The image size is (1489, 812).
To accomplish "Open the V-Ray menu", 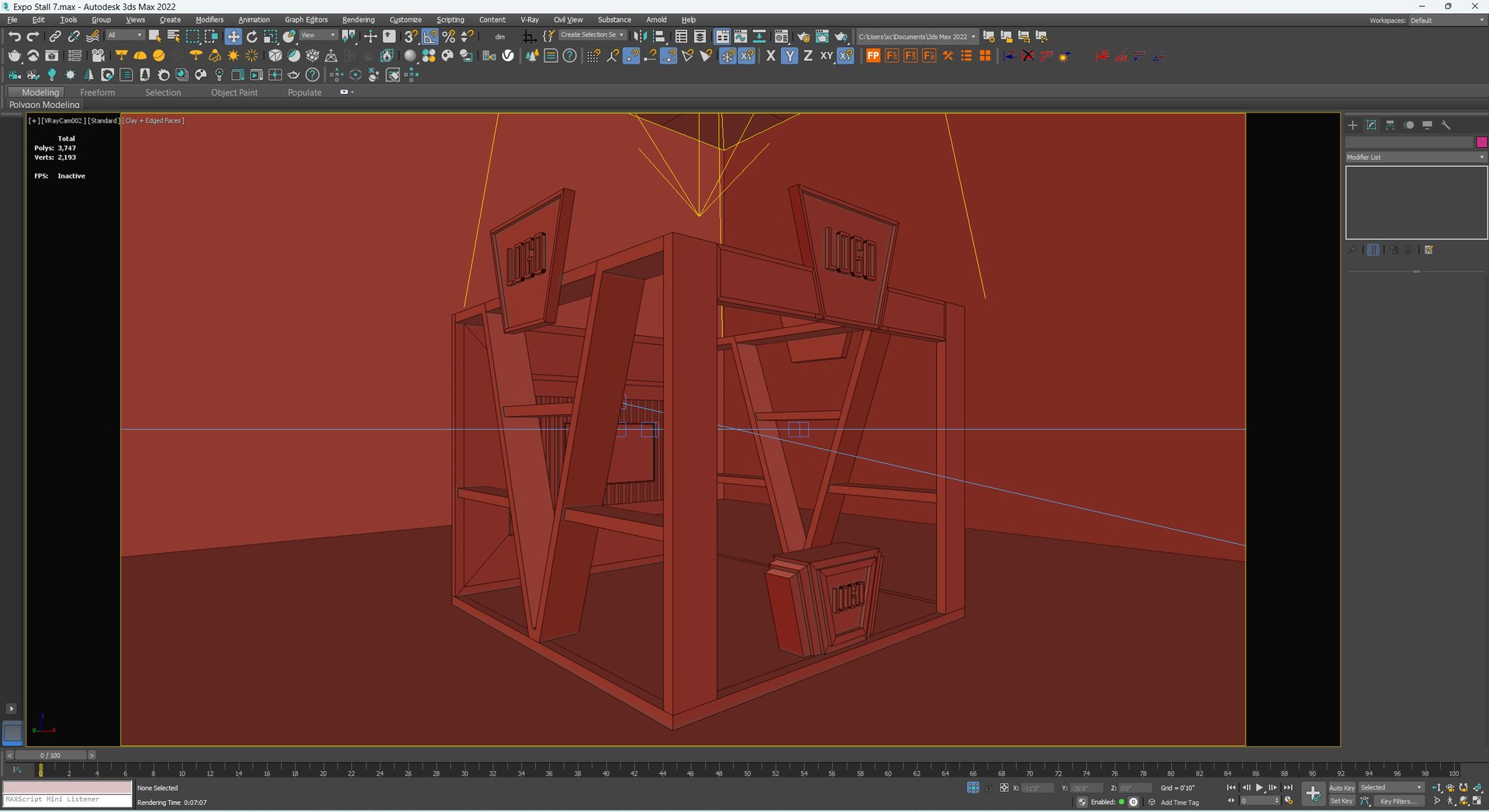I will click(530, 20).
